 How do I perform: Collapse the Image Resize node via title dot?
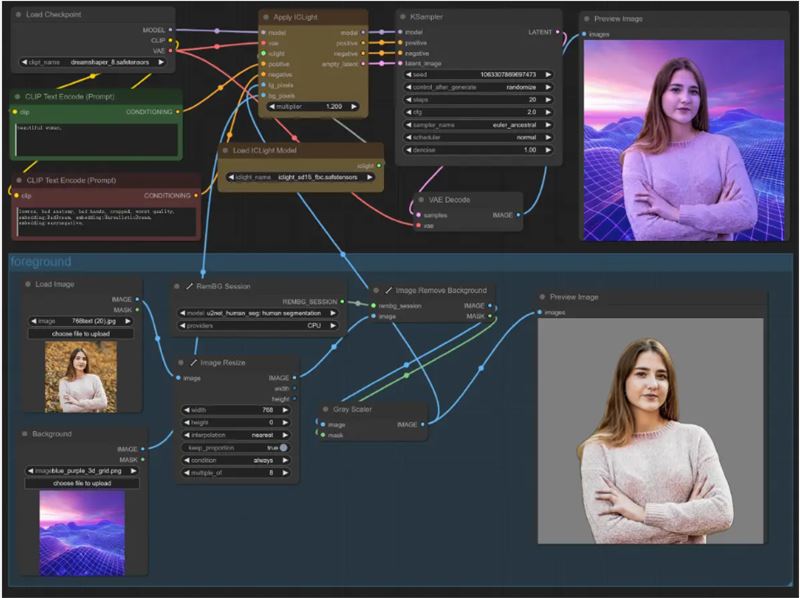tap(181, 363)
